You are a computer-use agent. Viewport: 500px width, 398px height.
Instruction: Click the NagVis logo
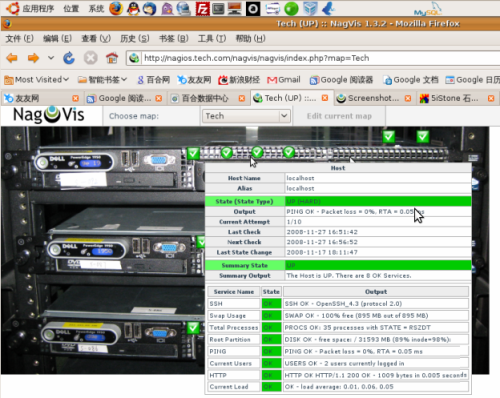click(x=49, y=115)
